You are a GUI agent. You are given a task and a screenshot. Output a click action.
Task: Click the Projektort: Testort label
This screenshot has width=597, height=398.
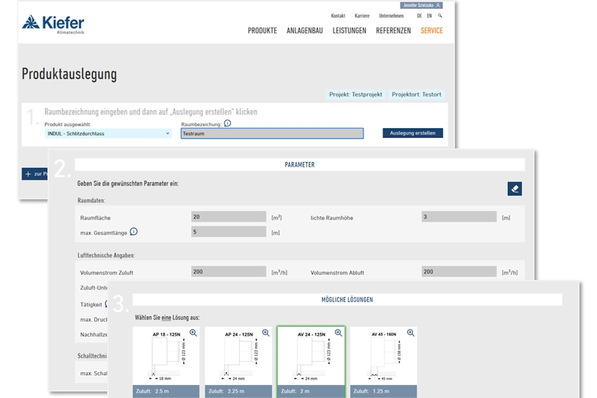(x=417, y=94)
